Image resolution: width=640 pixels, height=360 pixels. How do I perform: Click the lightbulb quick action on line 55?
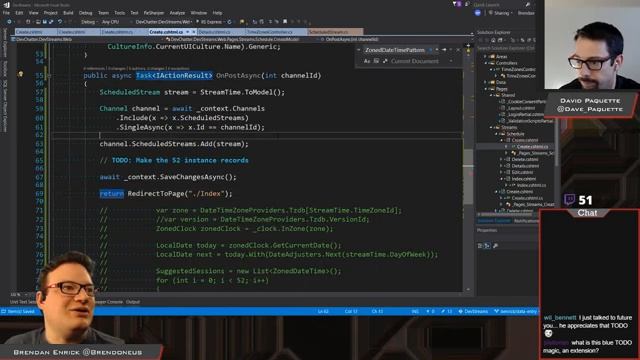[20, 75]
